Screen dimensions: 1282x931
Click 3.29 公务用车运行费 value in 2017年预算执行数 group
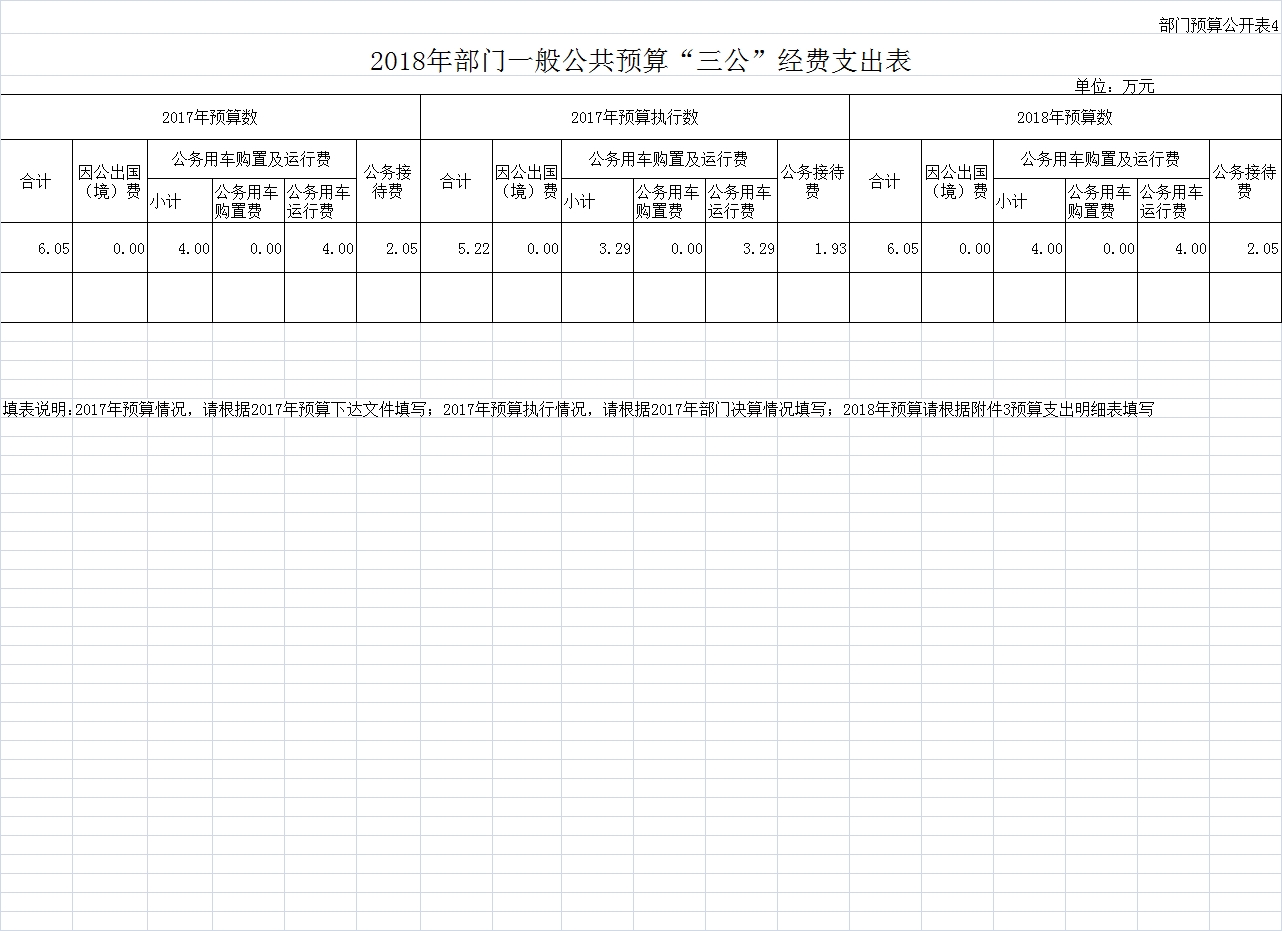(741, 248)
